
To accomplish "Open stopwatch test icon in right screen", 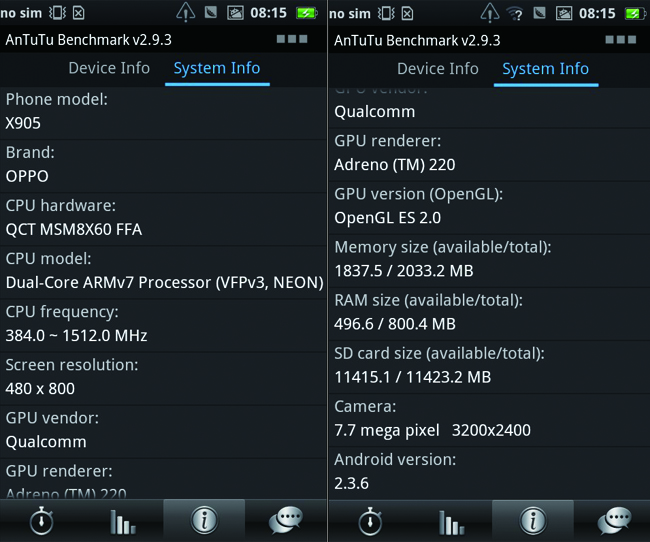I will point(370,521).
